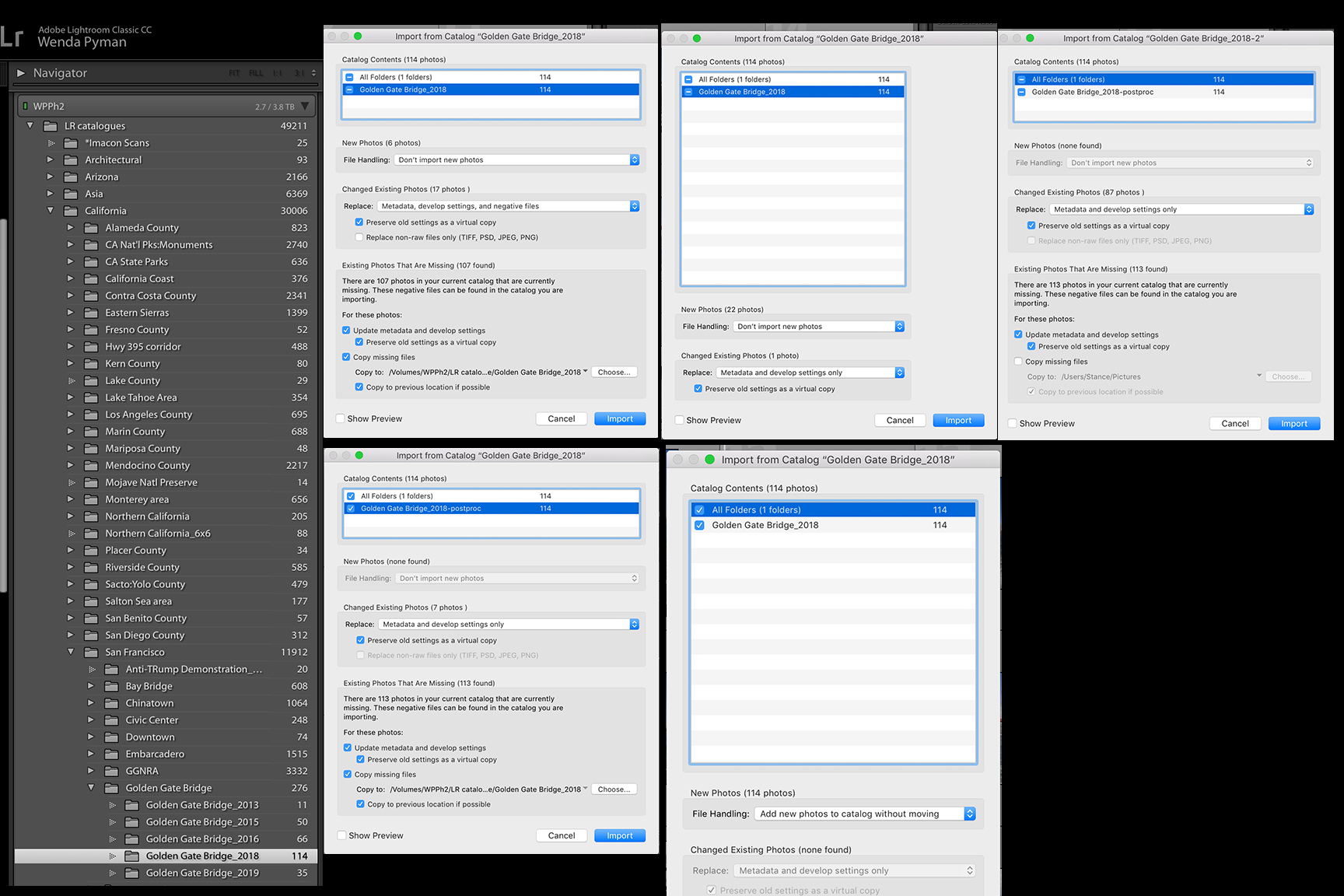Uncheck Golden Gate Bridge_2018-postproc in the 7-changed-photos dialog
Screen dimensions: 1344x896
[352, 509]
